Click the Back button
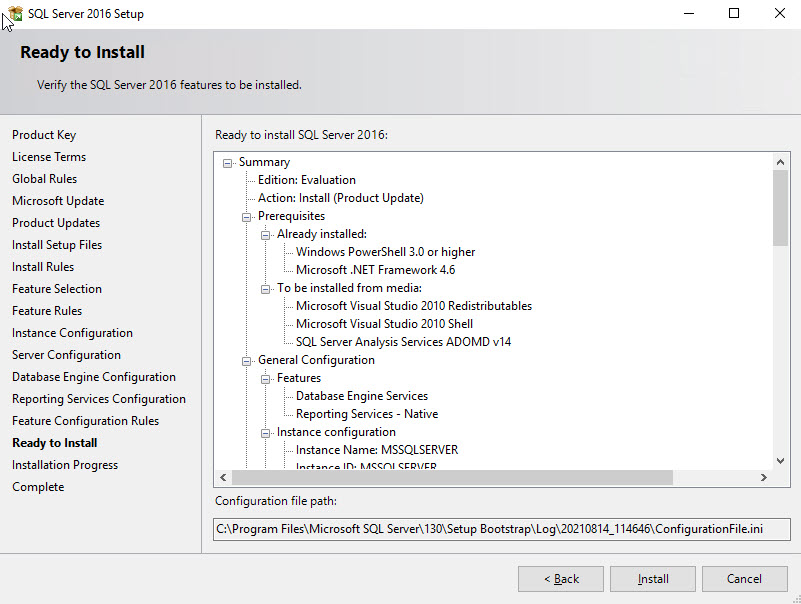 click(x=560, y=578)
